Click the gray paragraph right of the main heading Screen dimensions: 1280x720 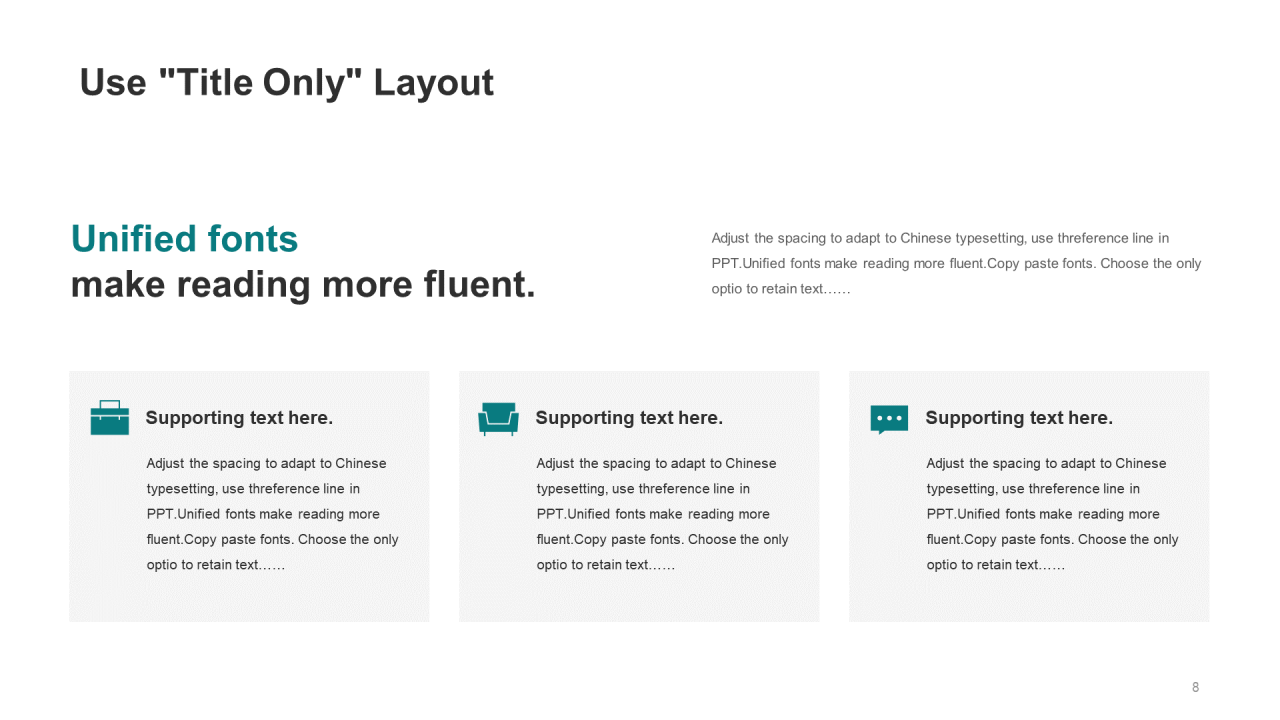[x=955, y=264]
